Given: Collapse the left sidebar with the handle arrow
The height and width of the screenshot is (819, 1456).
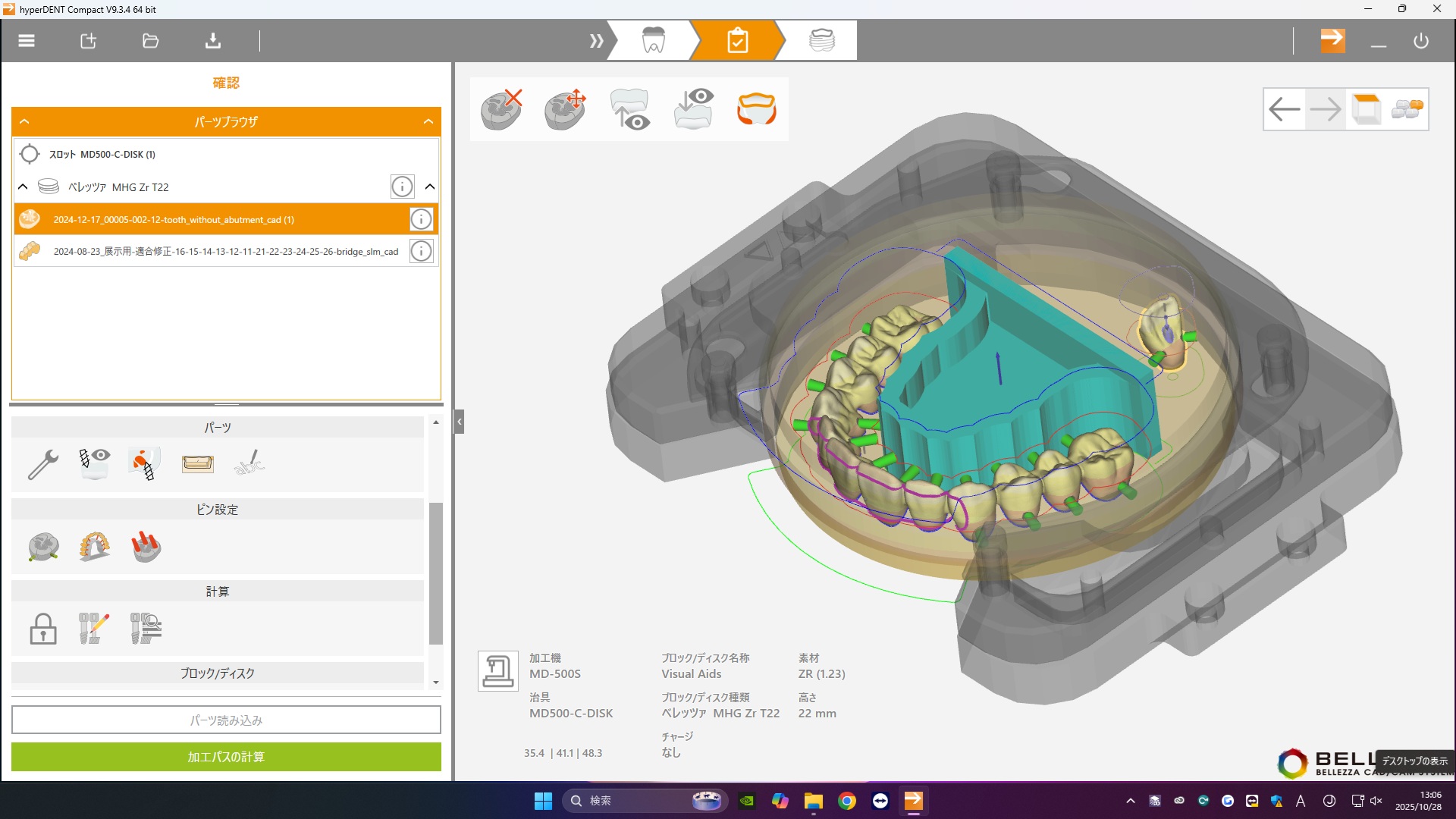Looking at the screenshot, I should 459,422.
